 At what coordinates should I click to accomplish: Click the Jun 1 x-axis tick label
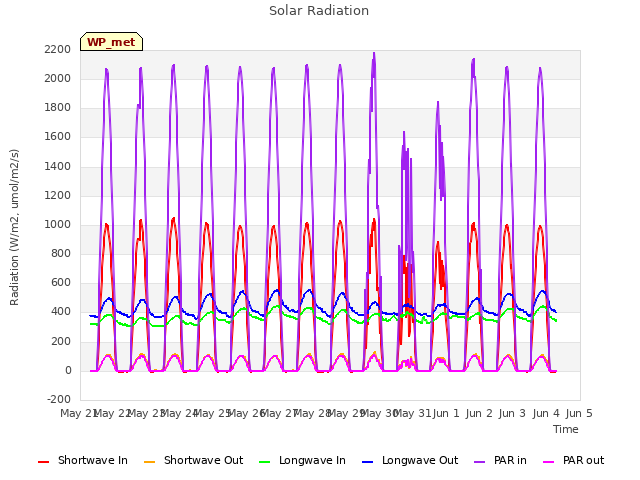click(446, 413)
